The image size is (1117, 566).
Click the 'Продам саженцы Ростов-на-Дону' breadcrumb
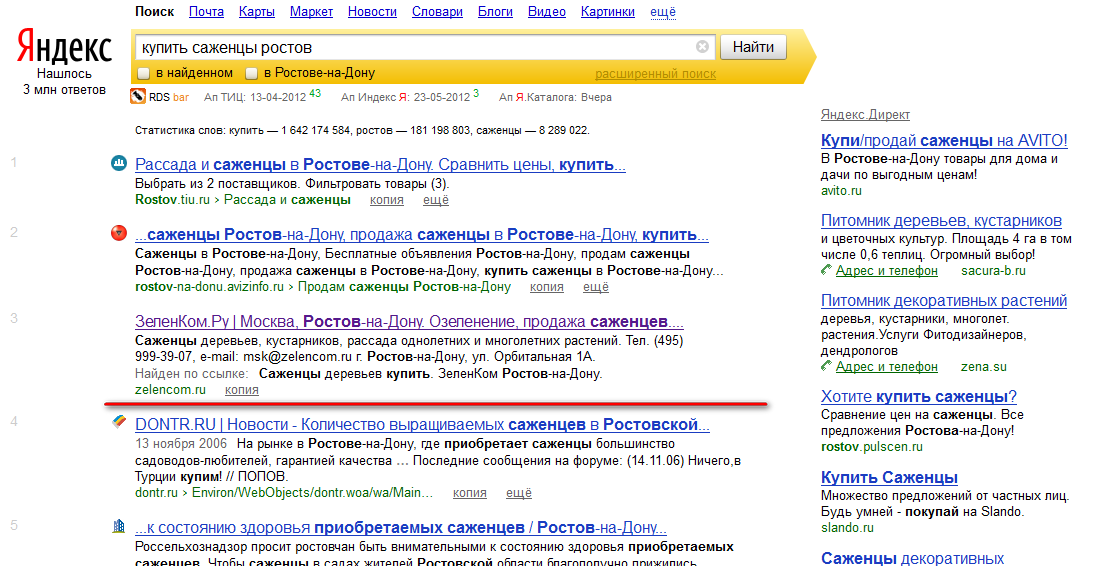click(x=404, y=287)
